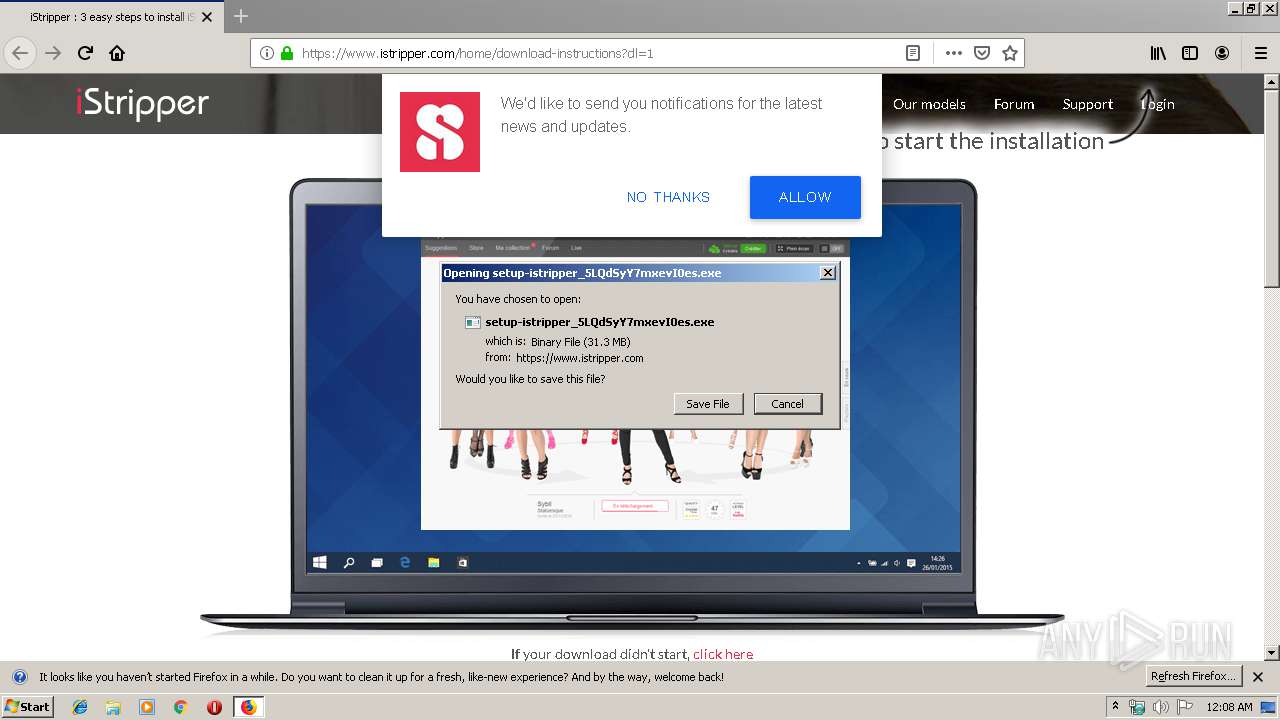This screenshot has width=1280, height=720.
Task: Open Windows Explorer folder in taskbar
Action: point(113,707)
